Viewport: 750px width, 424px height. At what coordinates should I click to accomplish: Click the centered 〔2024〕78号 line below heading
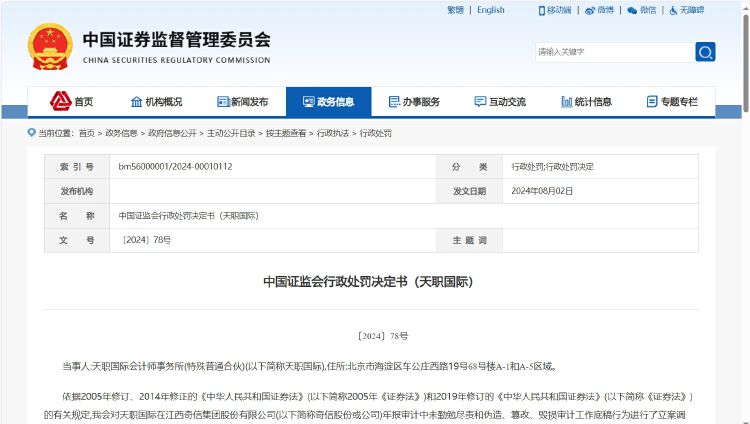pyautogui.click(x=383, y=336)
